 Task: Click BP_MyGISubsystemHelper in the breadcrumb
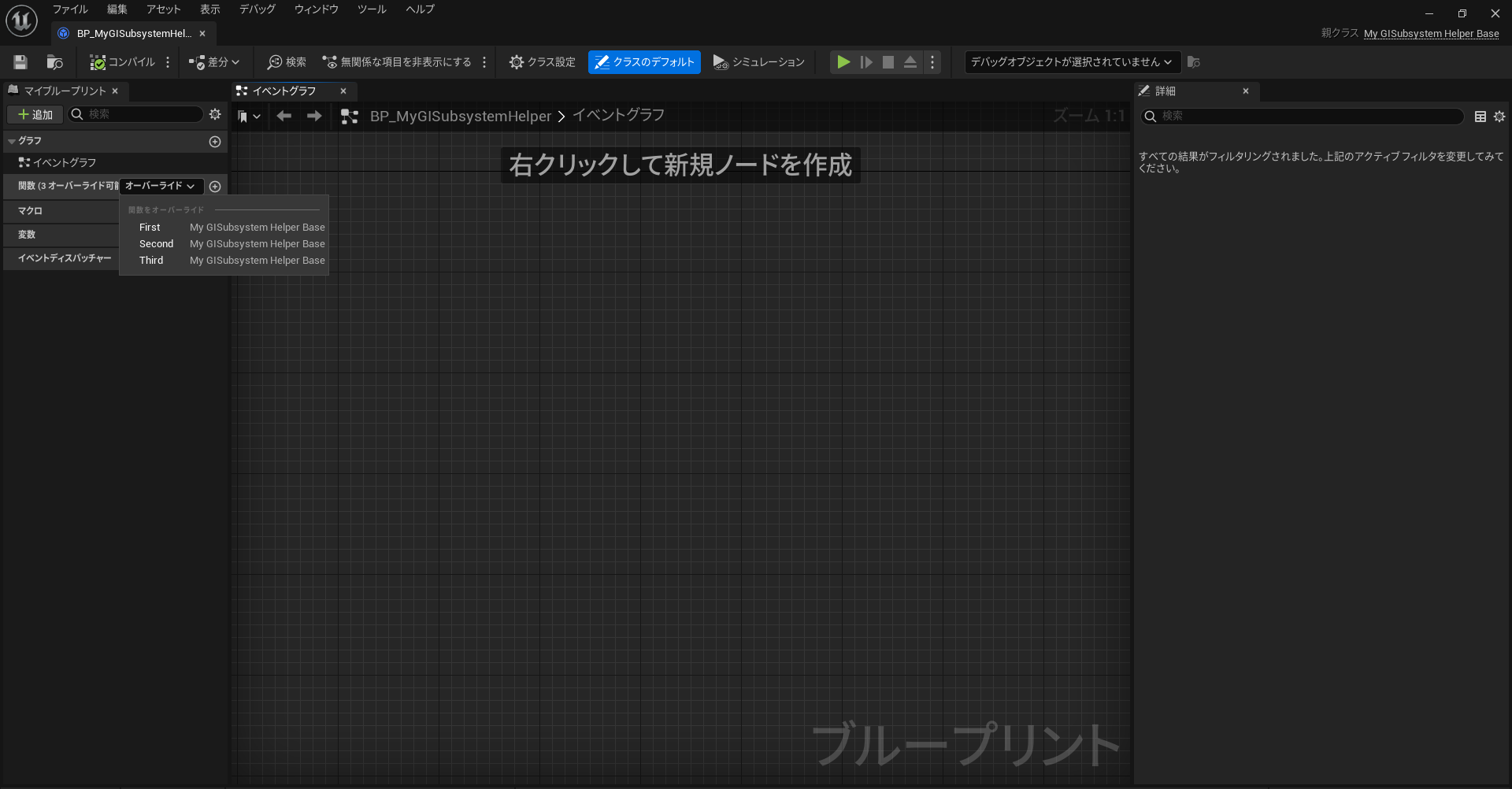(461, 117)
